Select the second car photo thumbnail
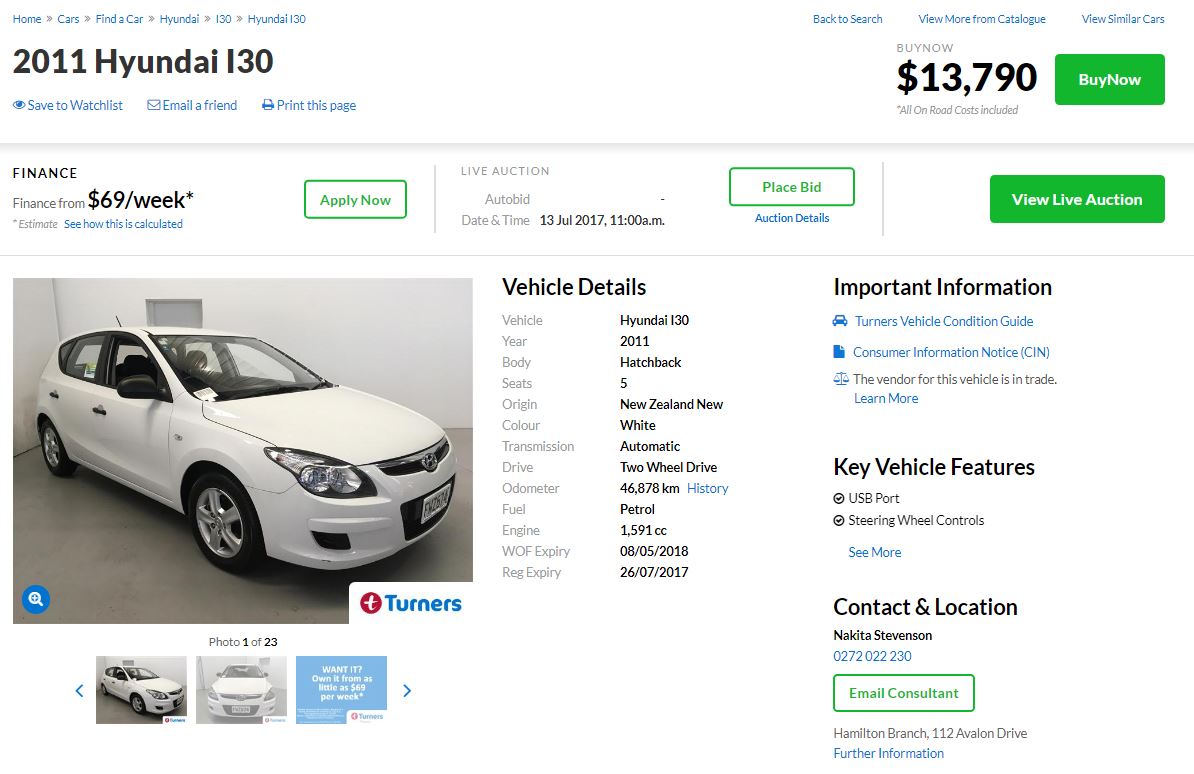The image size is (1194, 774). [241, 690]
